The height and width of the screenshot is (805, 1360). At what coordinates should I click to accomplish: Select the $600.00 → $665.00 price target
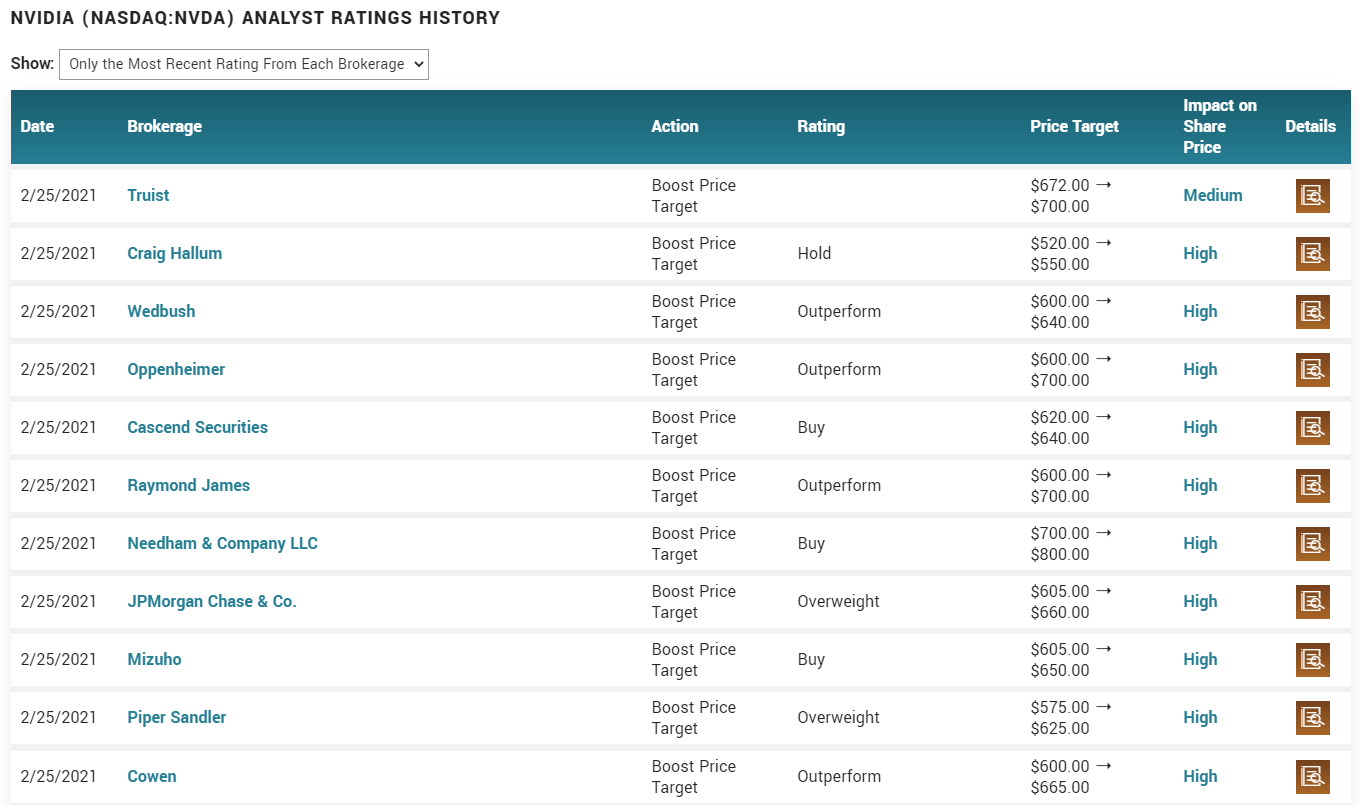(x=1071, y=777)
